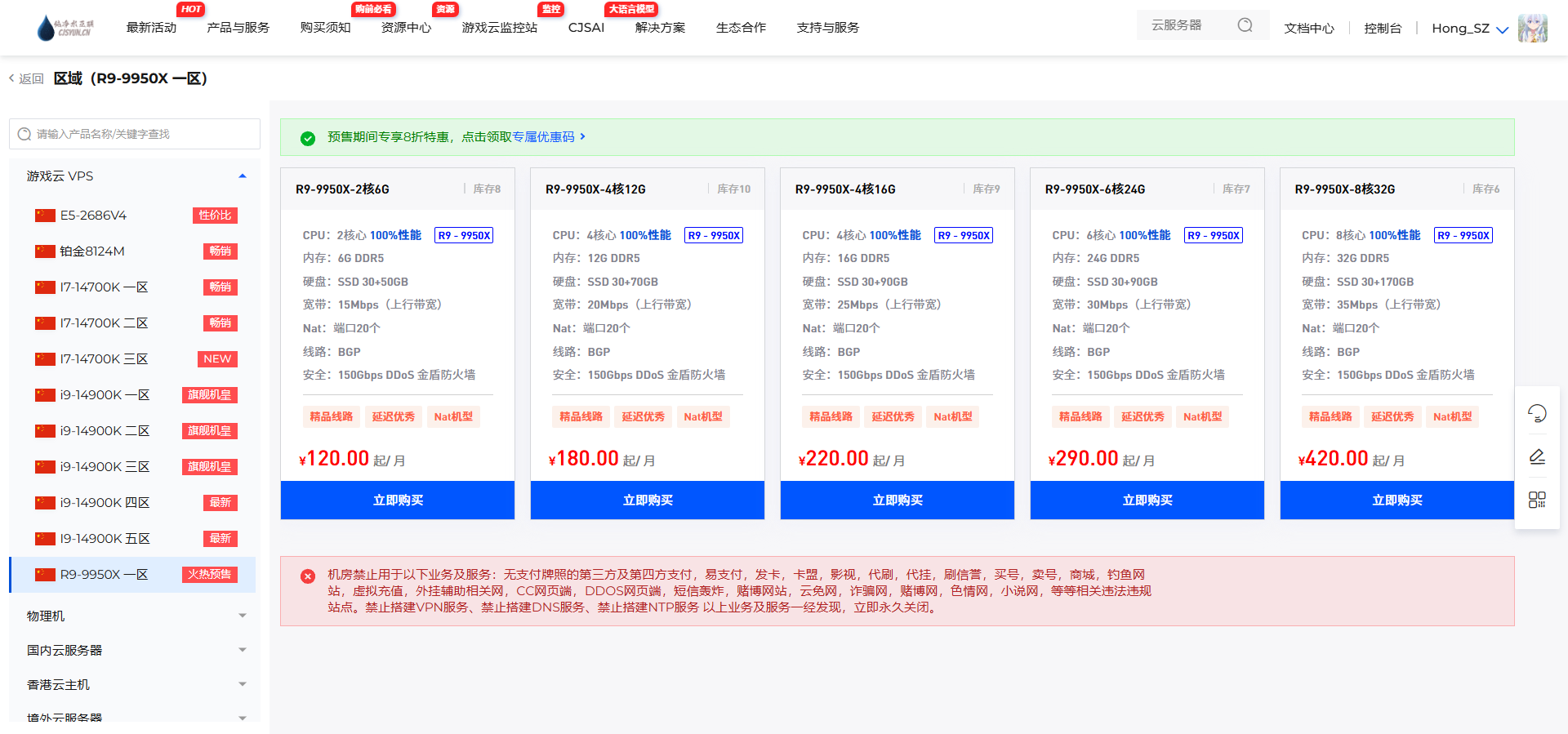Select i9-14900K 三区 region

coord(132,467)
